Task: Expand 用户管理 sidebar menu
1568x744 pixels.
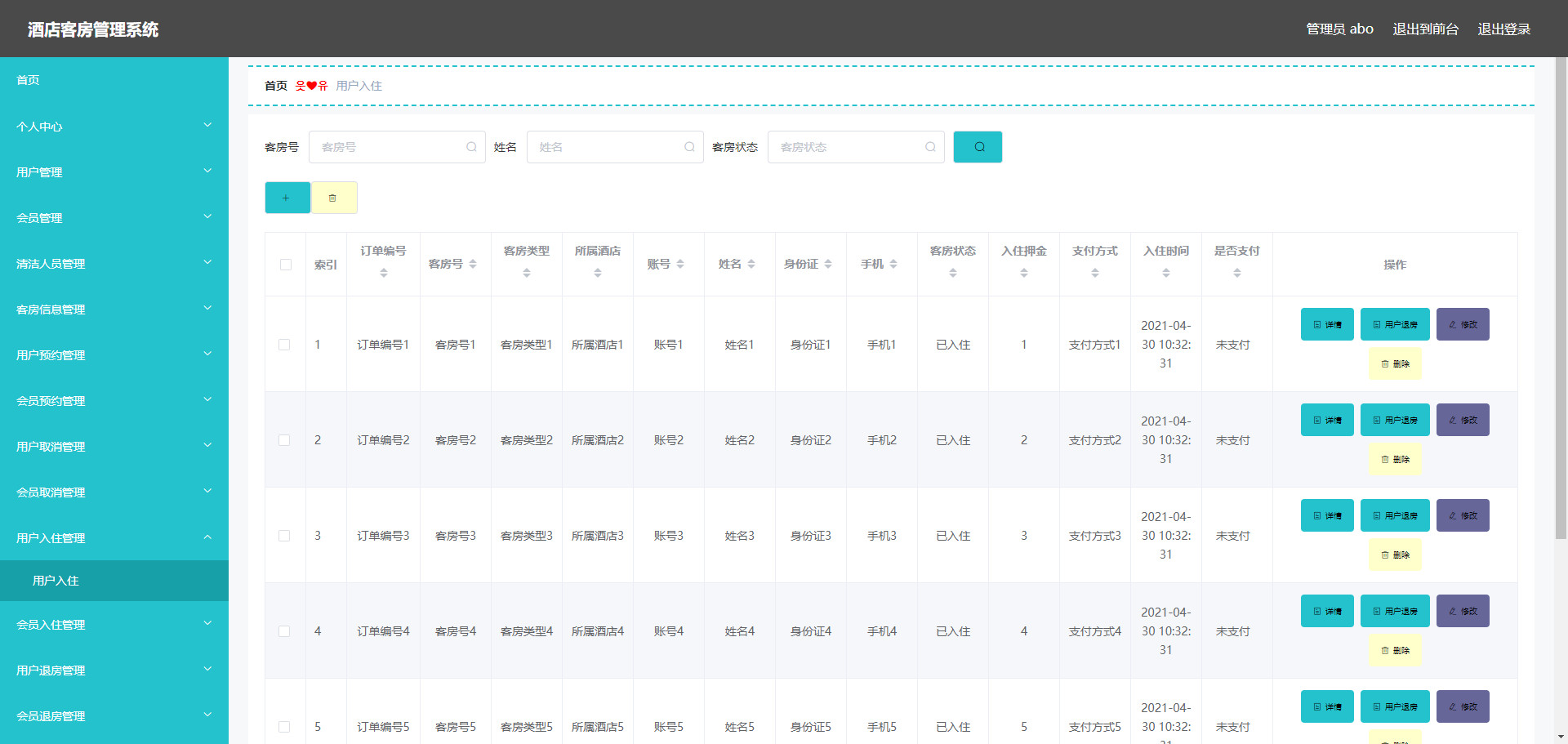Action: pos(114,172)
